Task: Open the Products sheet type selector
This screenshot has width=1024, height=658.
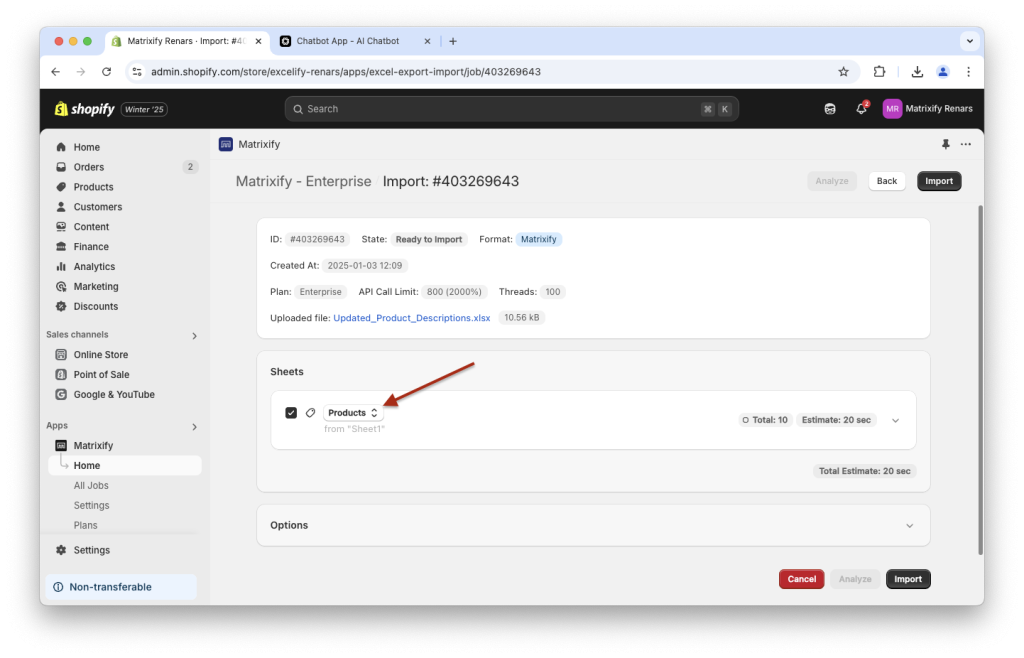Action: (x=352, y=411)
